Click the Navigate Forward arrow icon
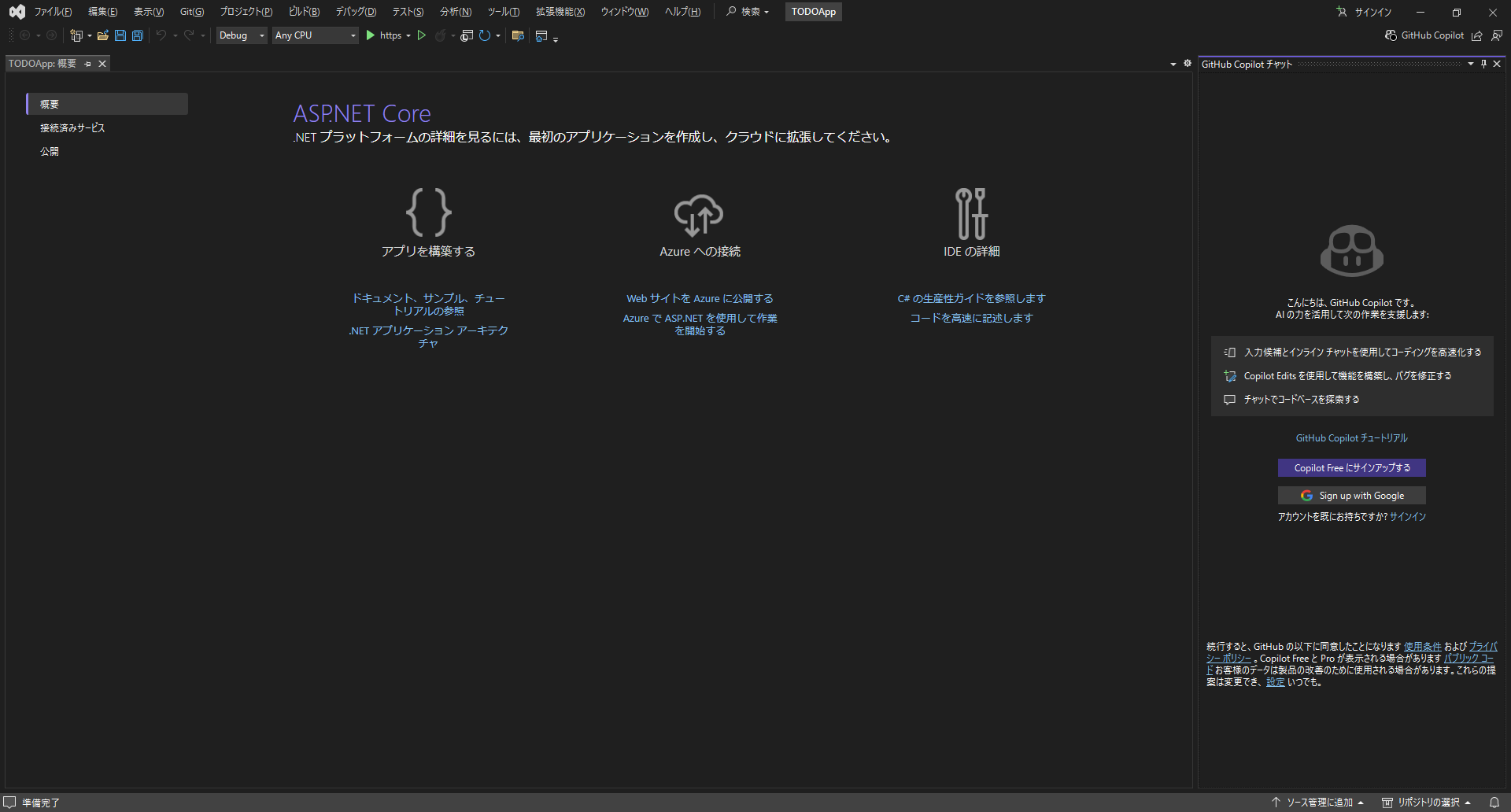This screenshot has width=1511, height=812. click(52, 35)
